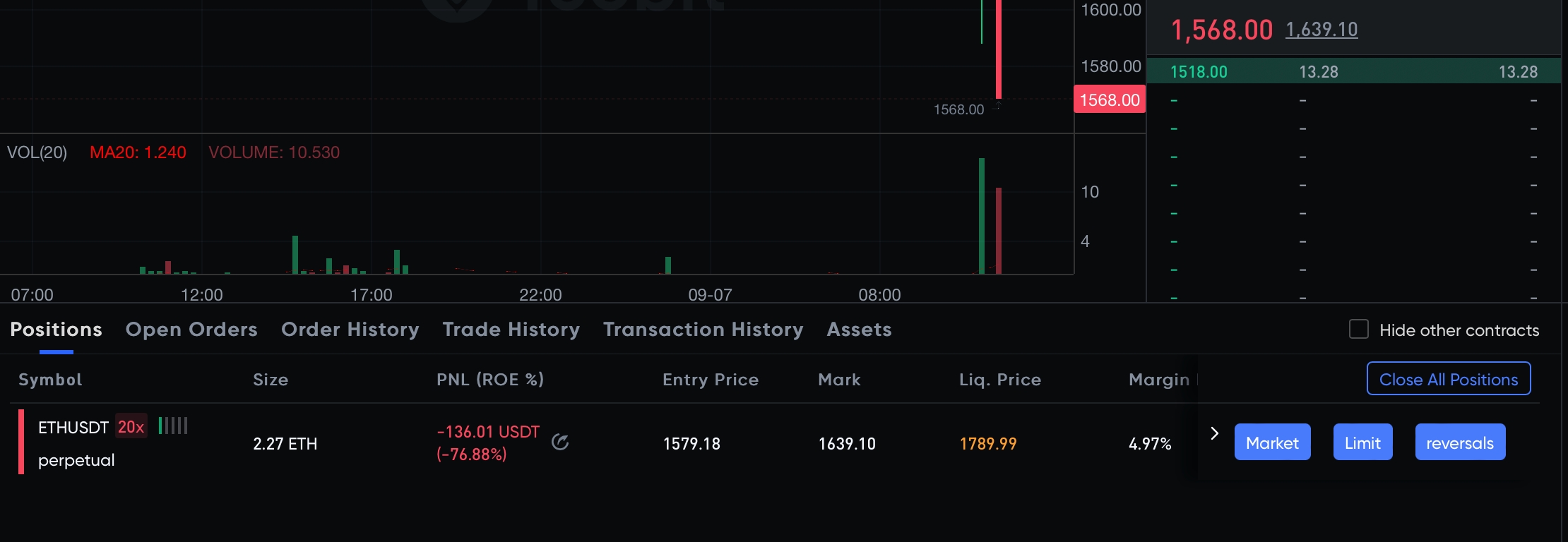Click the reversals button
This screenshot has height=542, width=1568.
tap(1460, 442)
